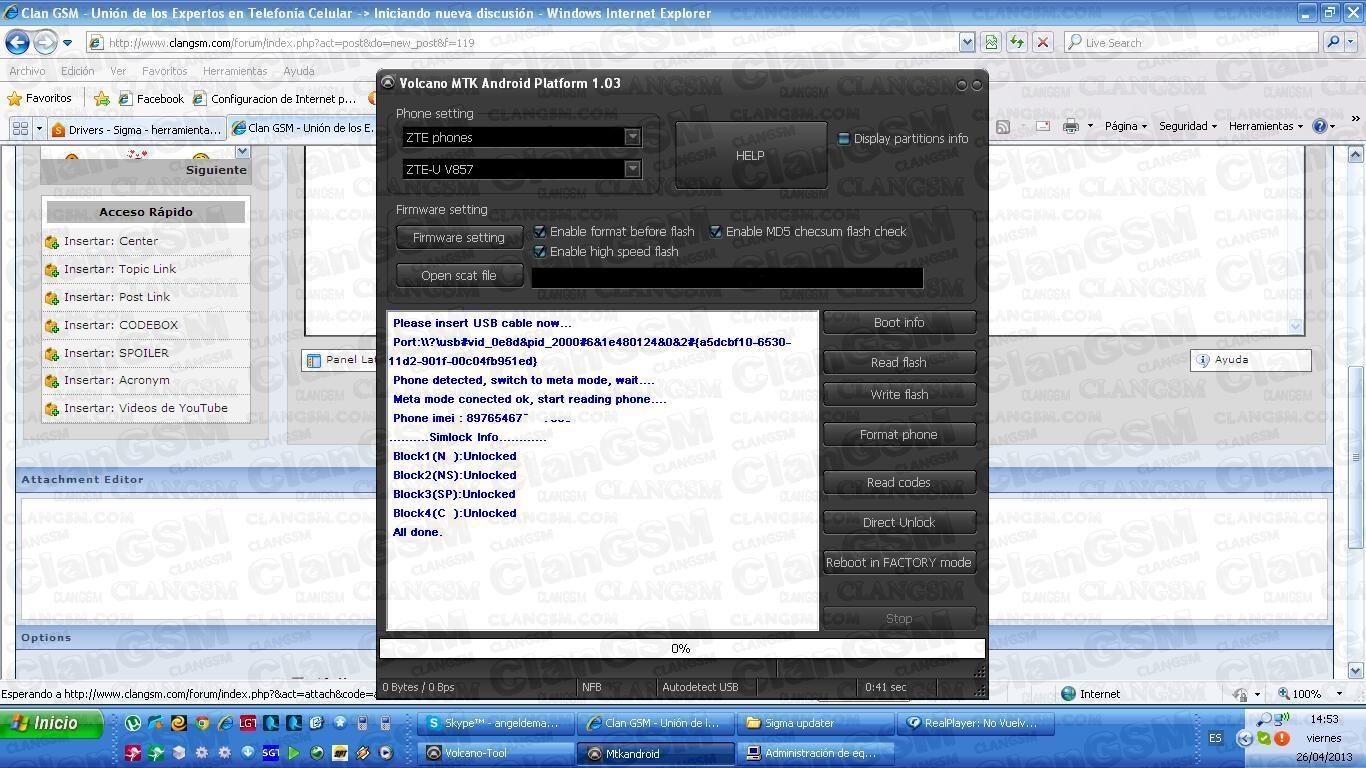
Task: Click the Format phone button
Action: click(x=899, y=434)
